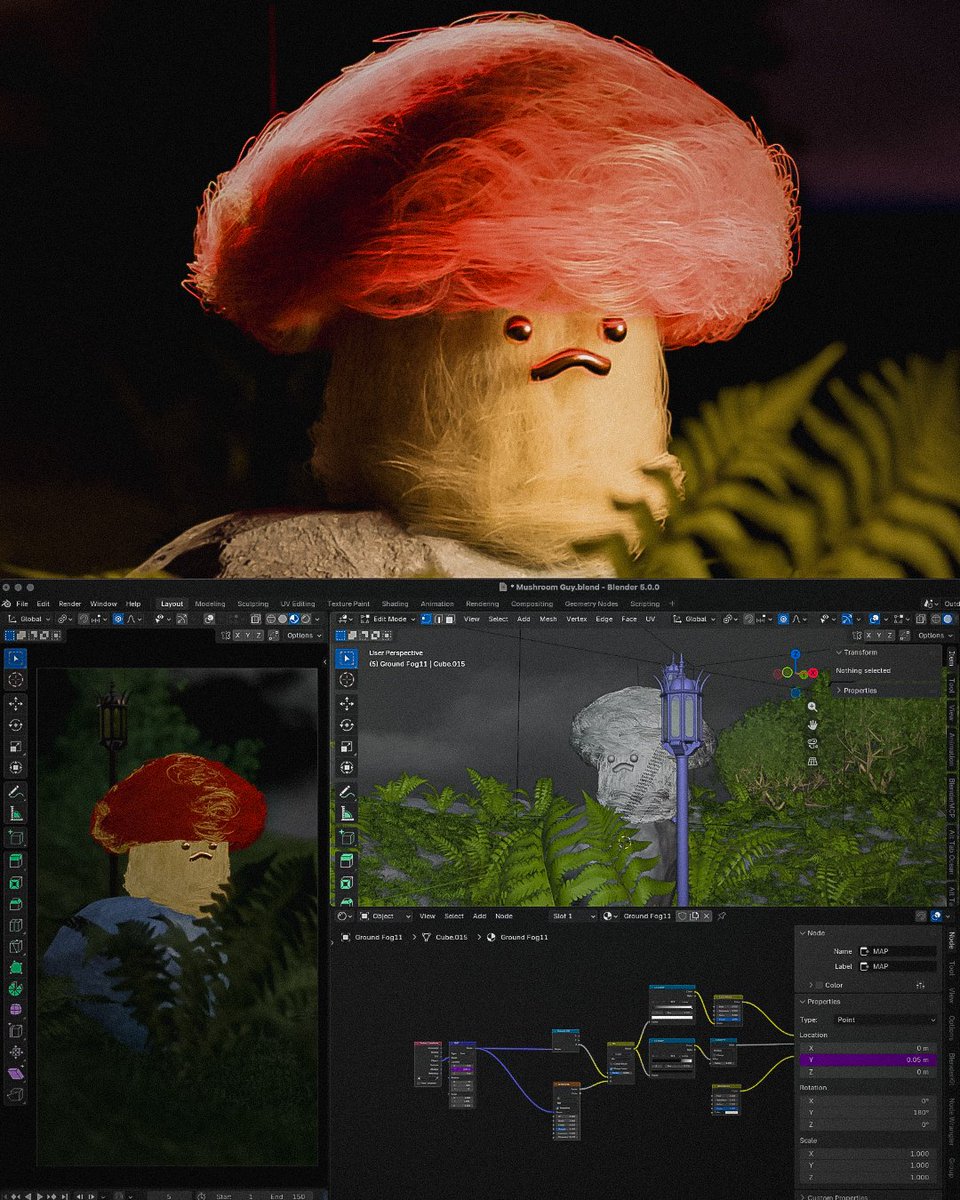Toggle face select mode in right viewport header
Screen dimensions: 960x1200
449,619
